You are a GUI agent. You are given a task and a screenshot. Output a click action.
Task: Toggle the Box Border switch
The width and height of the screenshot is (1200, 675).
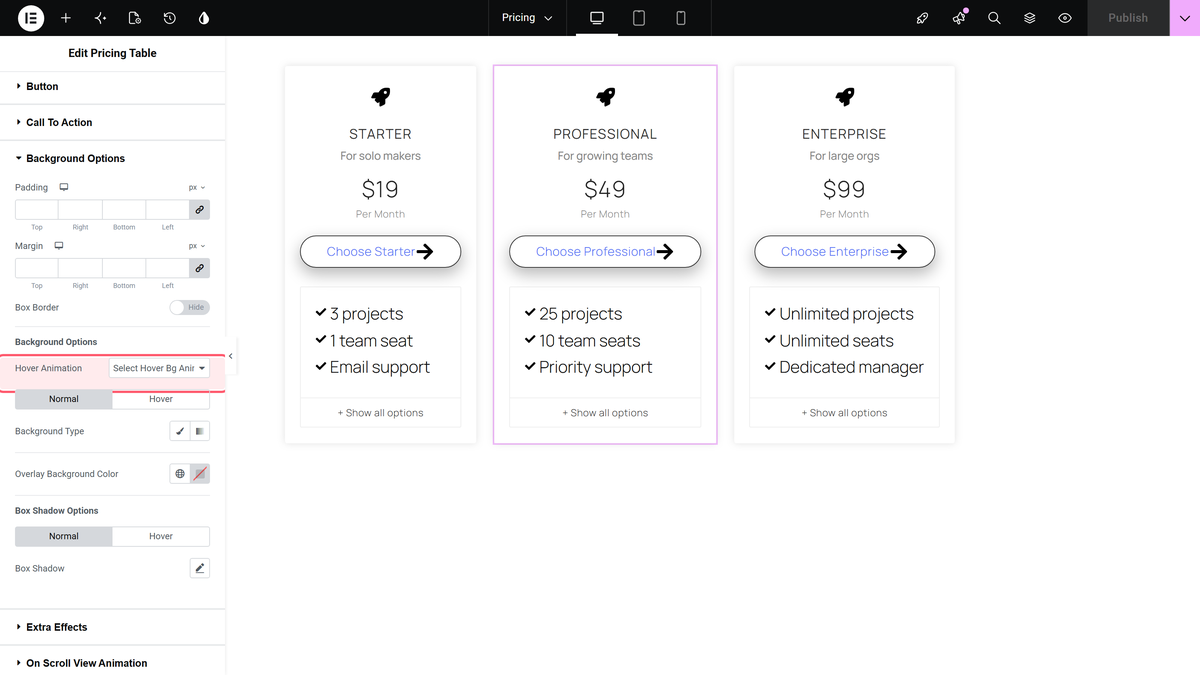click(190, 307)
